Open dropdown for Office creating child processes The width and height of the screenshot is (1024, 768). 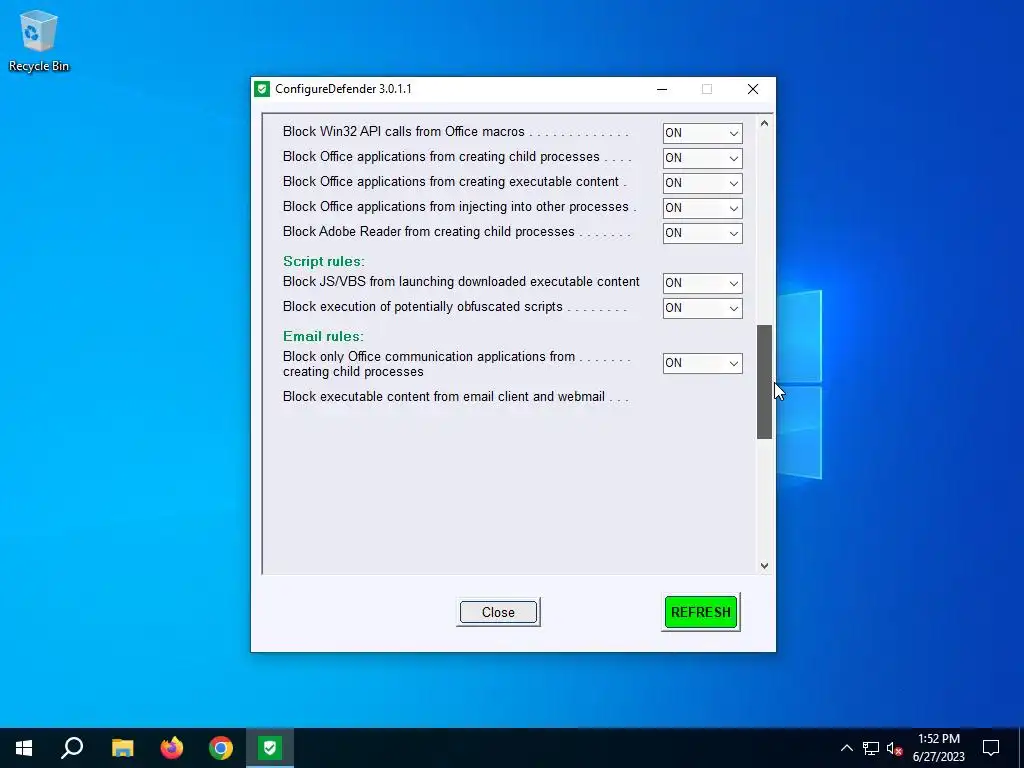point(703,158)
